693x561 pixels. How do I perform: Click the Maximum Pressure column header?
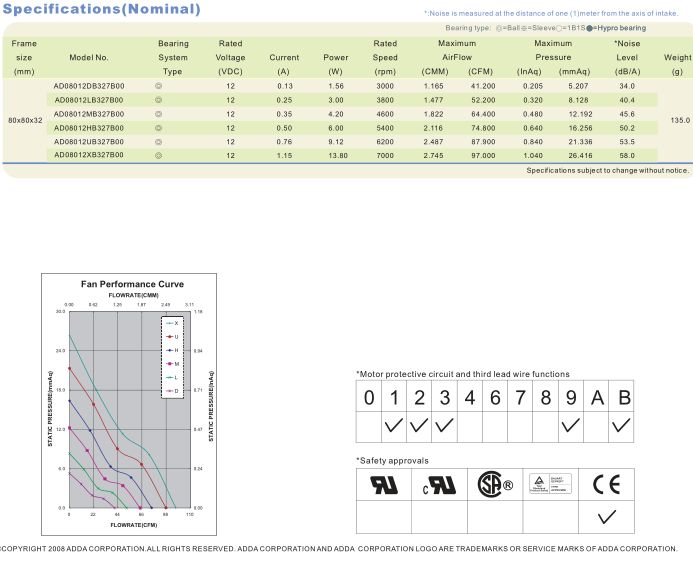pos(553,50)
